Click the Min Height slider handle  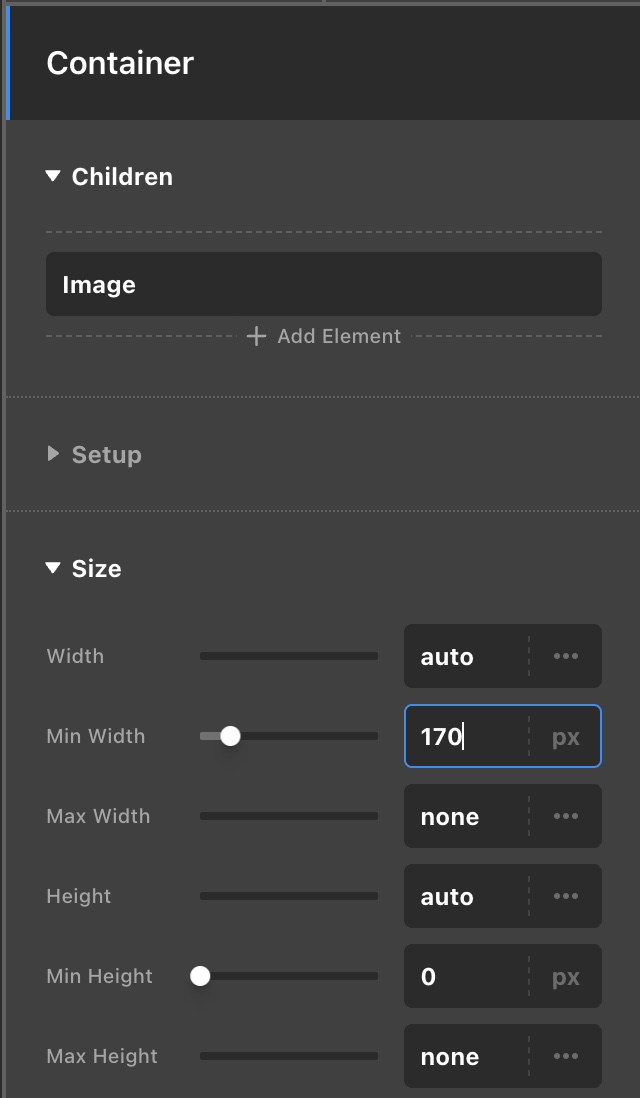pyautogui.click(x=200, y=977)
